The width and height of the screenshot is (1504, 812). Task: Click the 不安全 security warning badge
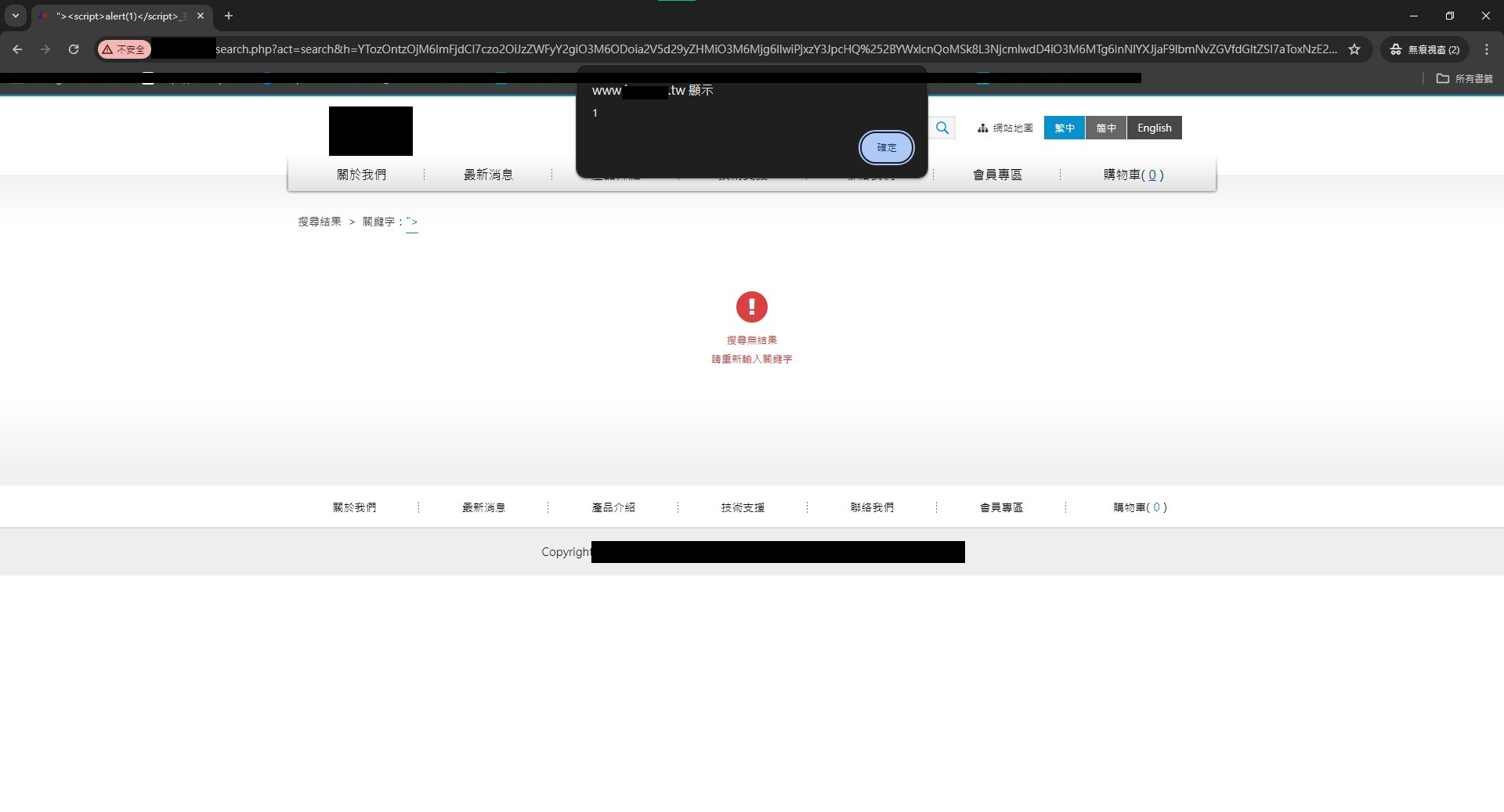[125, 49]
